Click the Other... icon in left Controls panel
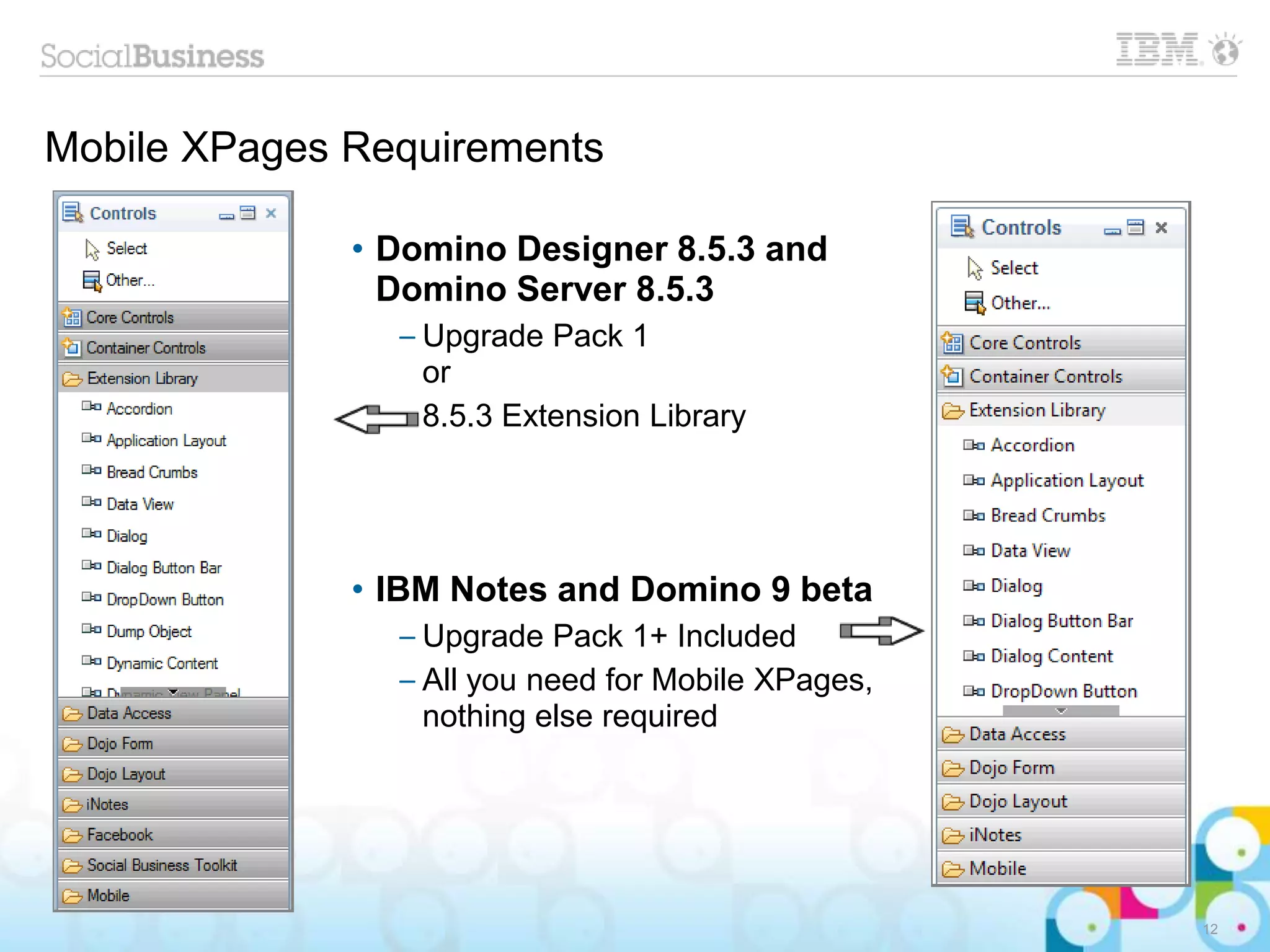Screen dimensions: 1270x952 click(92, 281)
